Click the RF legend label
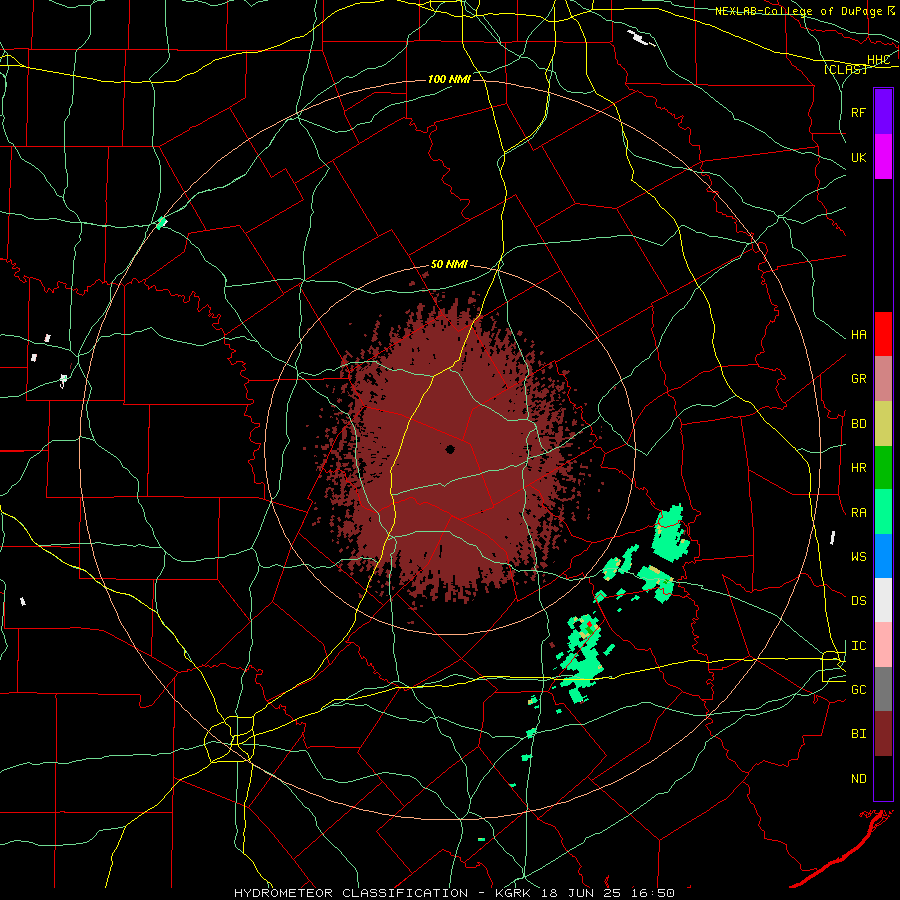The image size is (900, 900). [858, 112]
